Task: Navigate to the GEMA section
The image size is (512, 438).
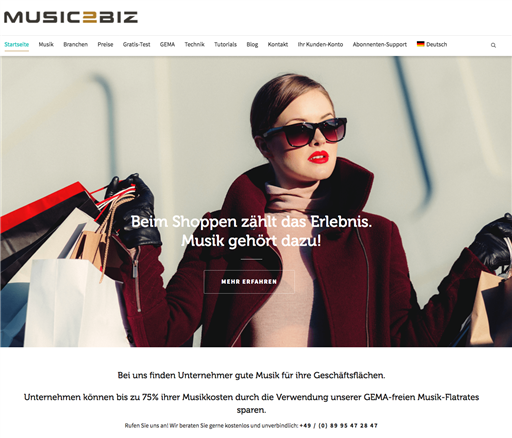Action: click(x=167, y=44)
